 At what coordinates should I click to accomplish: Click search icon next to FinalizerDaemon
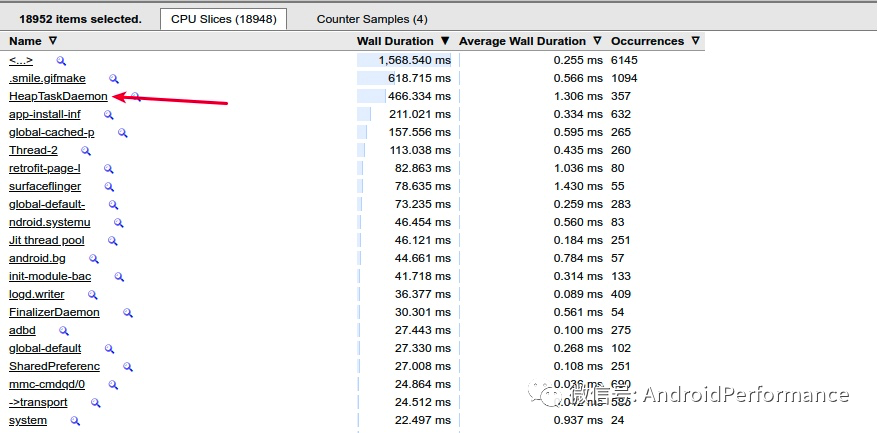point(128,313)
